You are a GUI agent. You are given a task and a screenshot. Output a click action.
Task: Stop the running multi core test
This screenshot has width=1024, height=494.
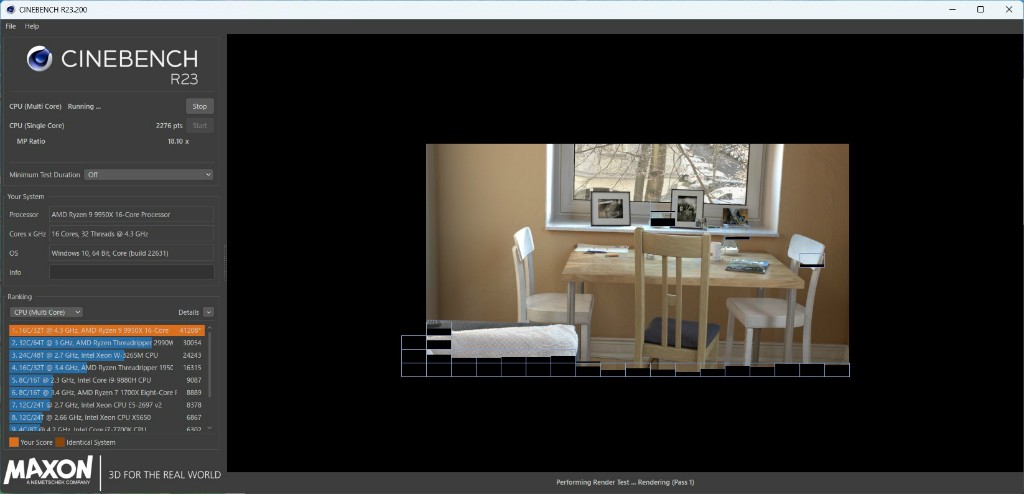tap(199, 106)
